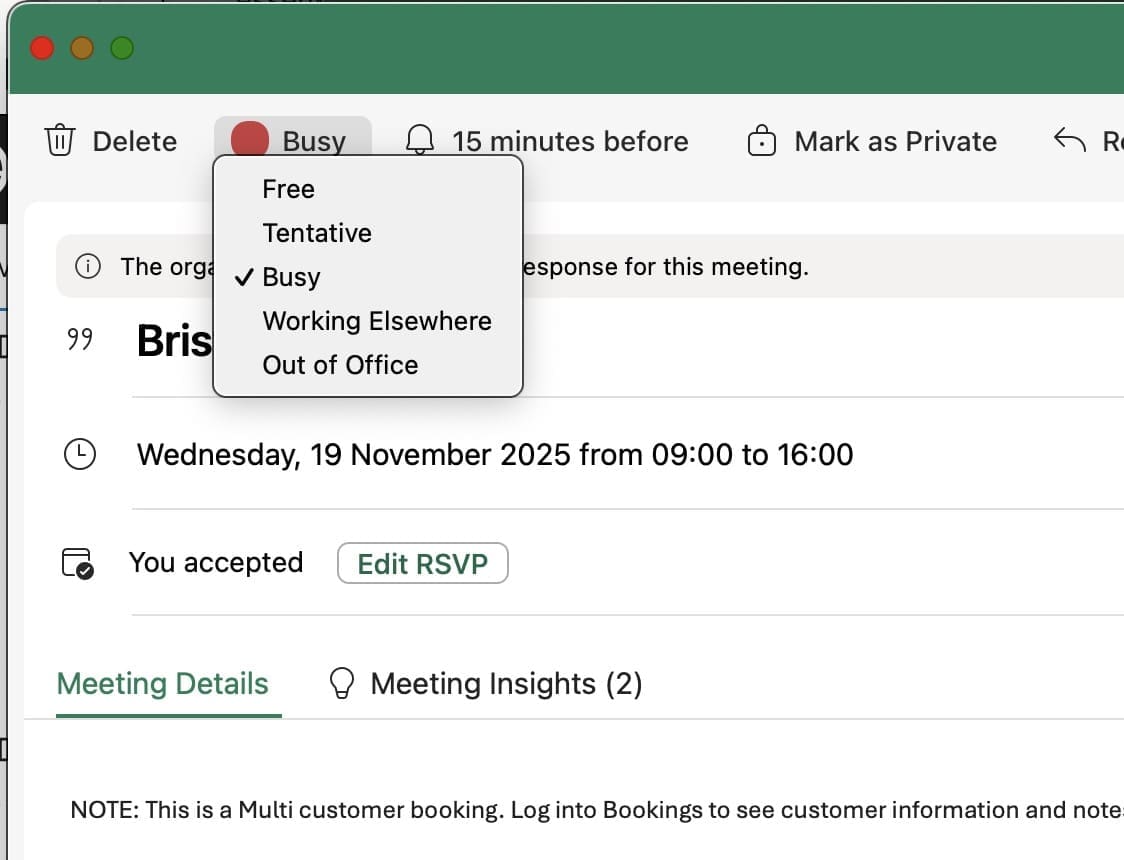Click the clock icon beside the date
Screen dimensions: 1124x860
click(x=79, y=455)
